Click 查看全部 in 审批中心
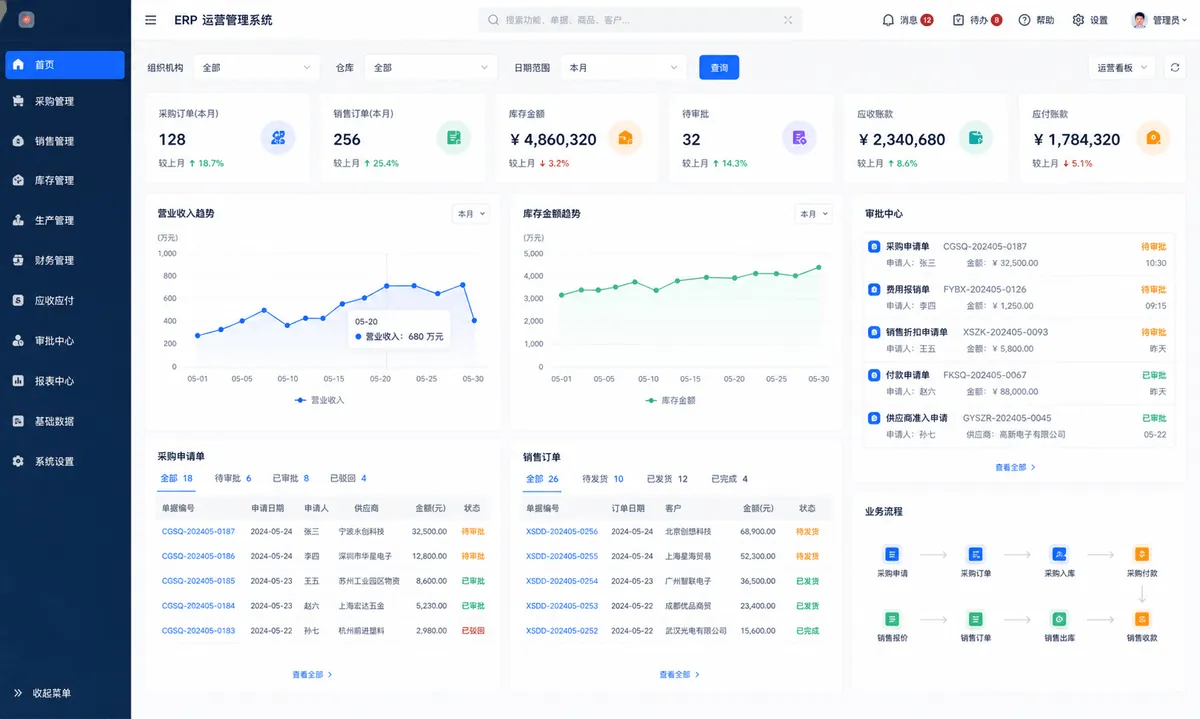The height and width of the screenshot is (719, 1200). coord(1015,467)
